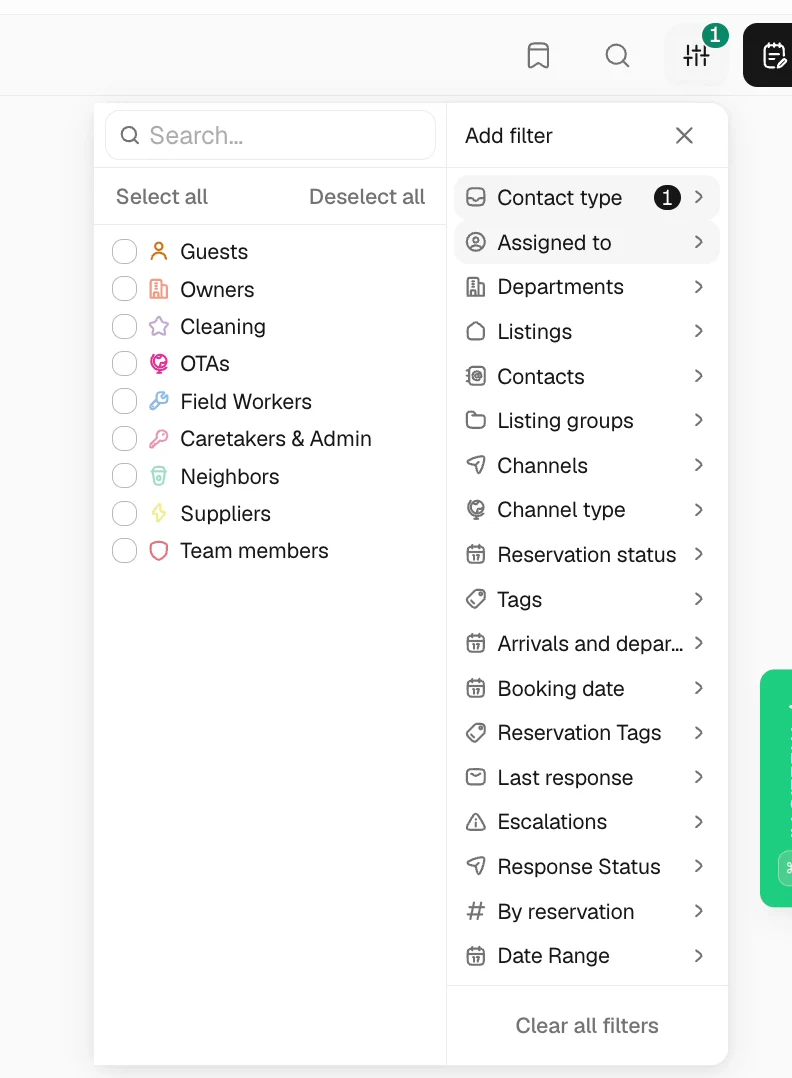The width and height of the screenshot is (792, 1078).
Task: Click the Owners building icon
Action: (x=159, y=289)
